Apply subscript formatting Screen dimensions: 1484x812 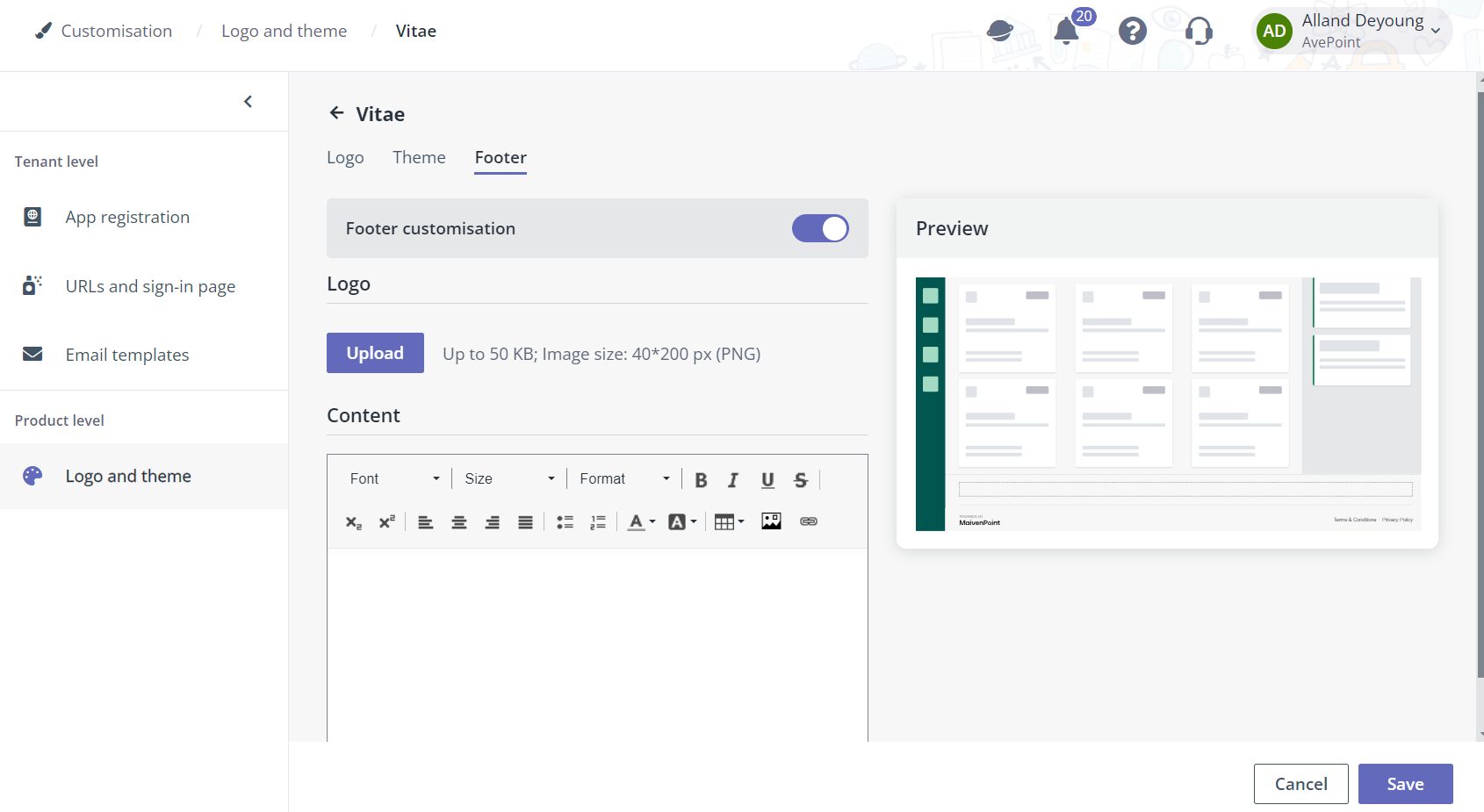coord(353,522)
